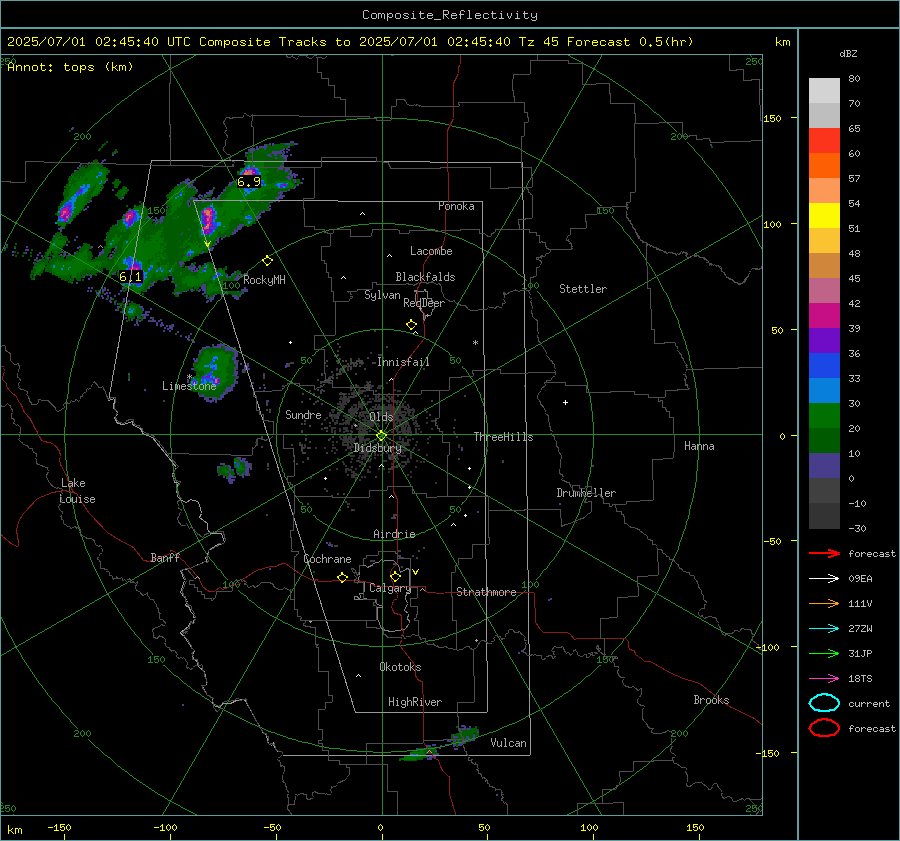This screenshot has height=841, width=900.
Task: Click the Cochrane town label
Action: click(327, 559)
